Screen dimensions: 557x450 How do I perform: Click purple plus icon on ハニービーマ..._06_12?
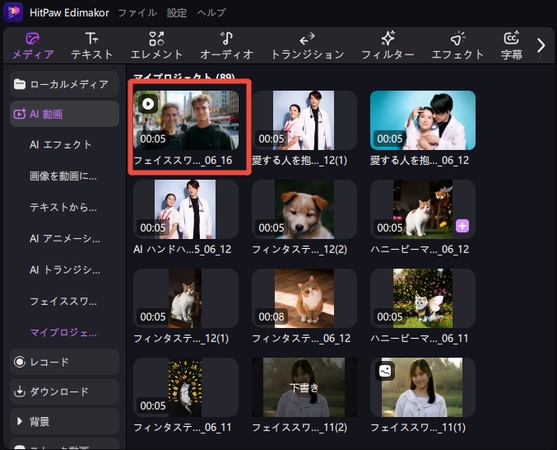coord(462,226)
